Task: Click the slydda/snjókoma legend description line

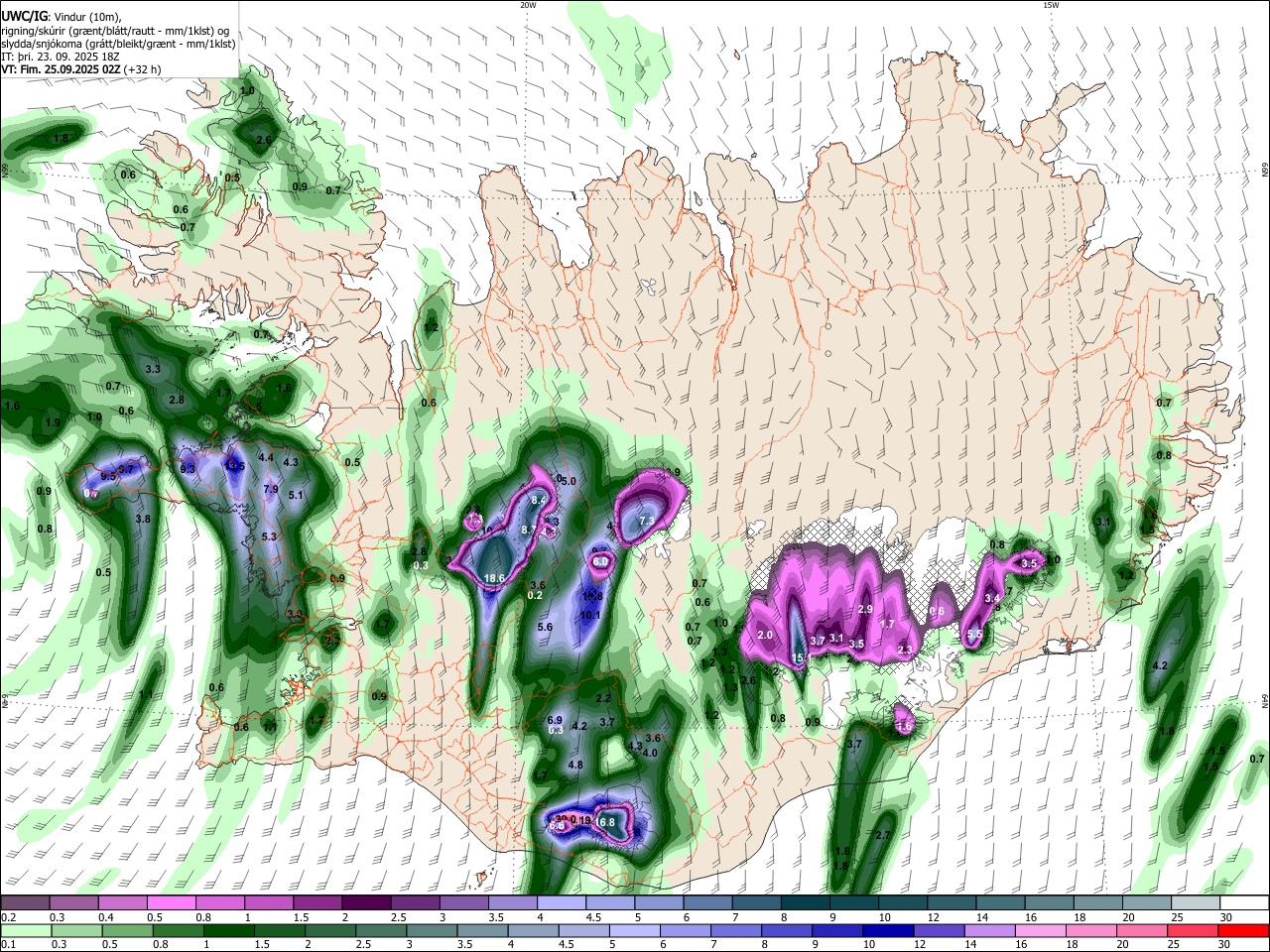Action: [x=118, y=44]
